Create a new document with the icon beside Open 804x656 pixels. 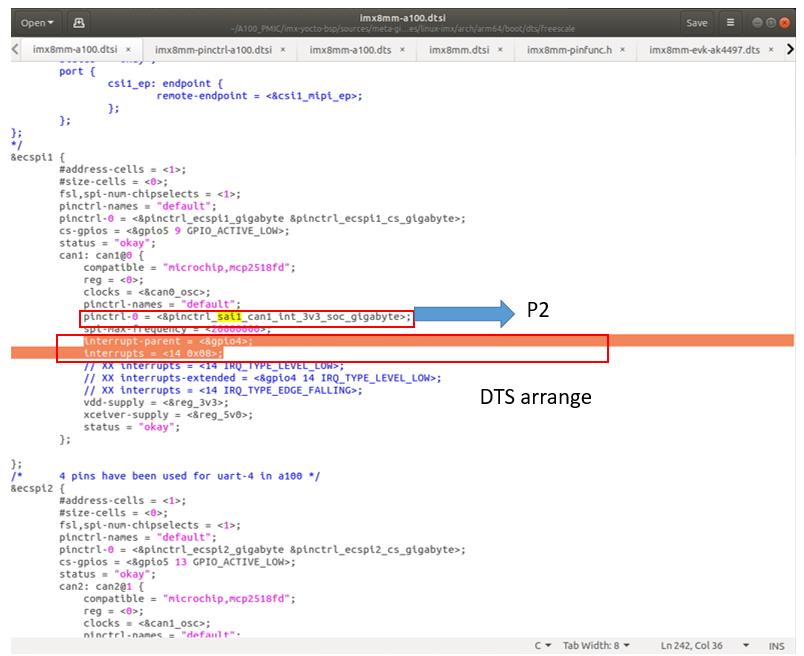[78, 23]
